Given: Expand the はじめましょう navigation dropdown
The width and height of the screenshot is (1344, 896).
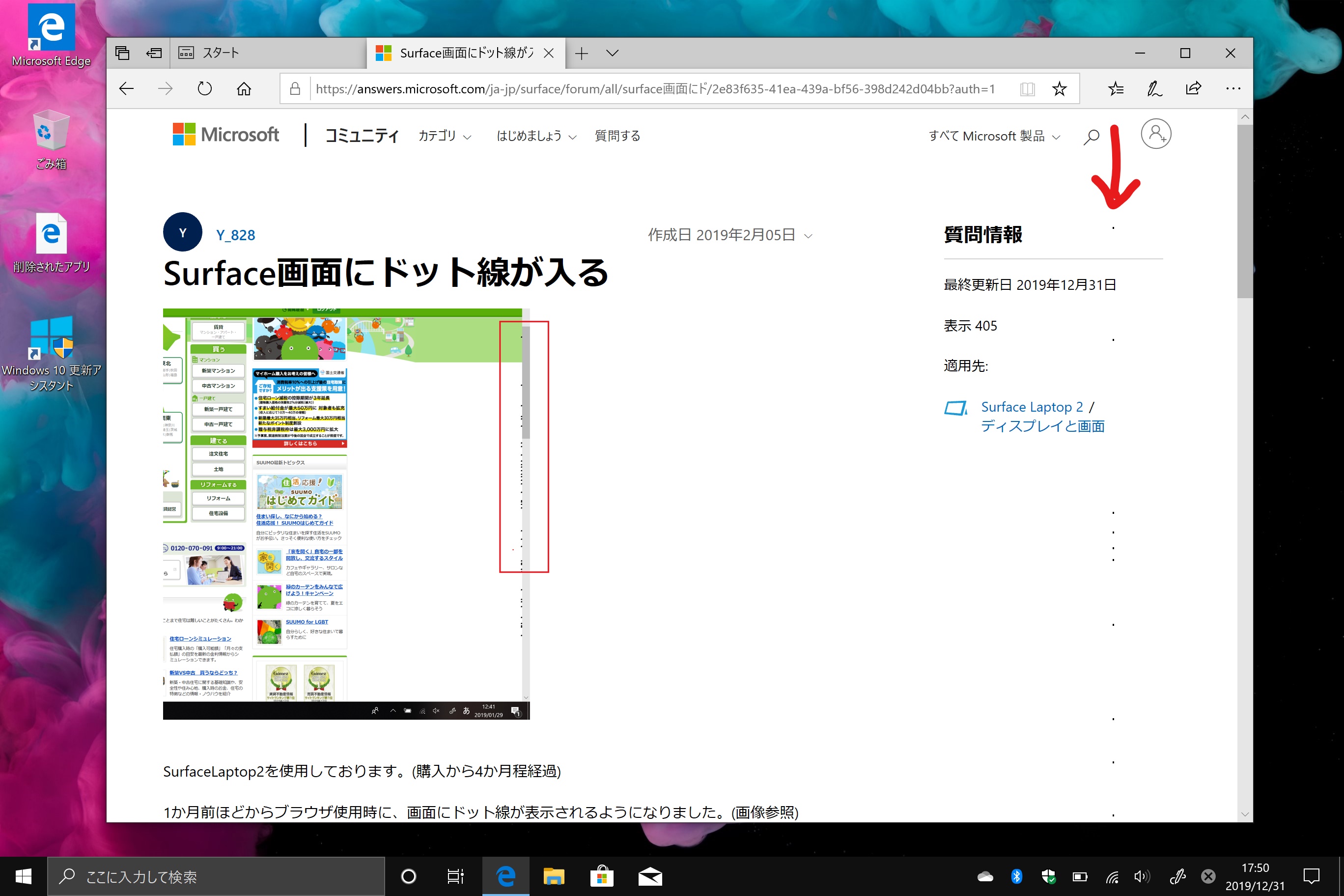Looking at the screenshot, I should coord(535,136).
